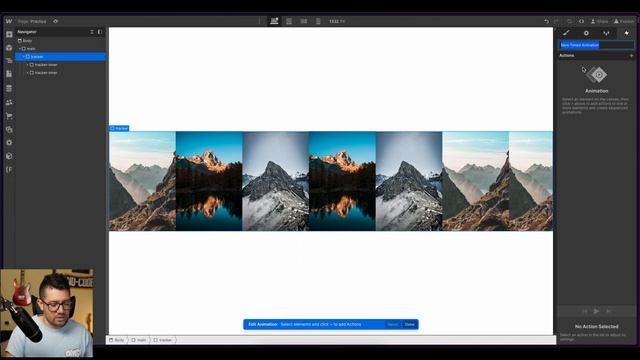This screenshot has height=360, width=640.
Task: Switch to the Mobile landscape breakpoint
Action: coord(304,21)
